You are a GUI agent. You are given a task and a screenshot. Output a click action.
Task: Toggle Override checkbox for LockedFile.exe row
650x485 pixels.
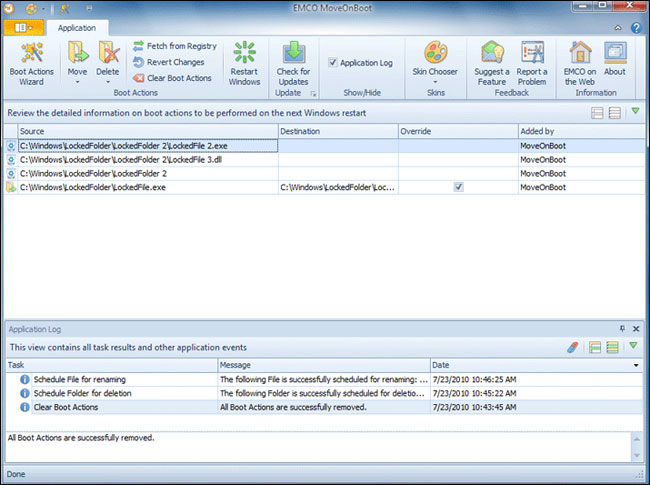[x=458, y=187]
